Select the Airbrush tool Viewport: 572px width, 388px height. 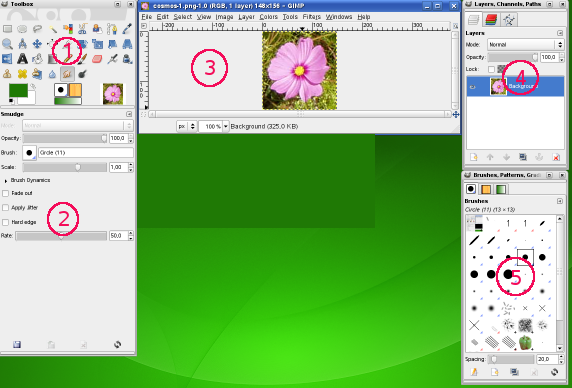[x=112, y=59]
